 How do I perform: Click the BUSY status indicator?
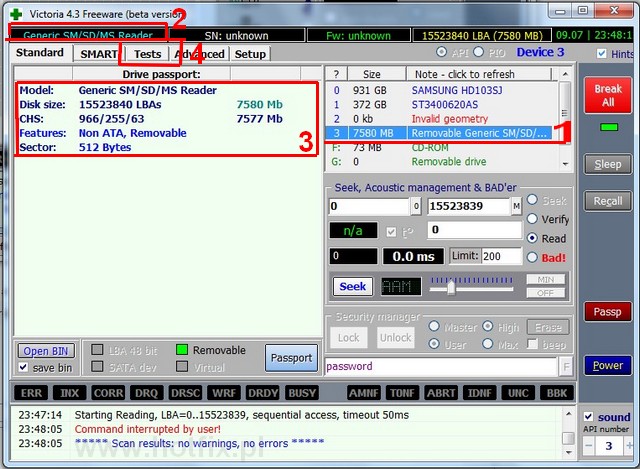tap(302, 394)
